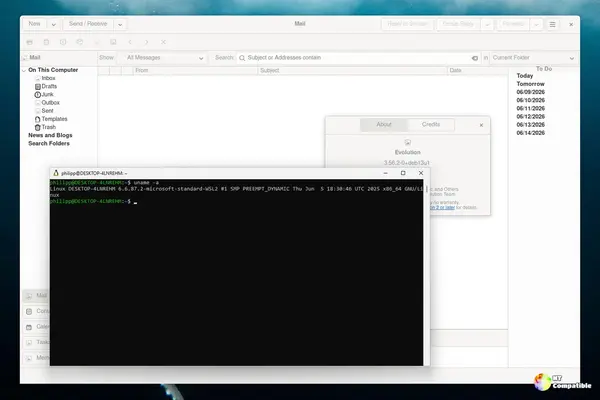Switch to the About tab in the dialog
The width and height of the screenshot is (600, 400).
tap(384, 124)
